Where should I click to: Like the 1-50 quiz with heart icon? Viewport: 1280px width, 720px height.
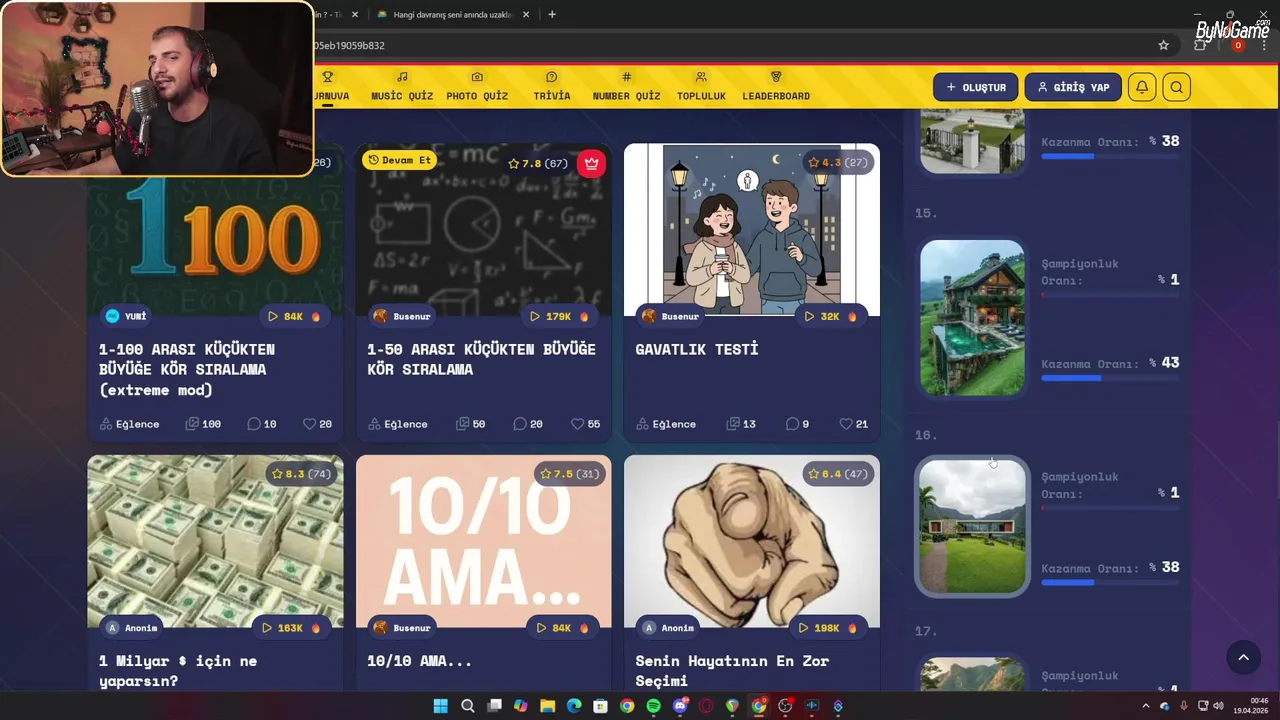click(x=577, y=424)
